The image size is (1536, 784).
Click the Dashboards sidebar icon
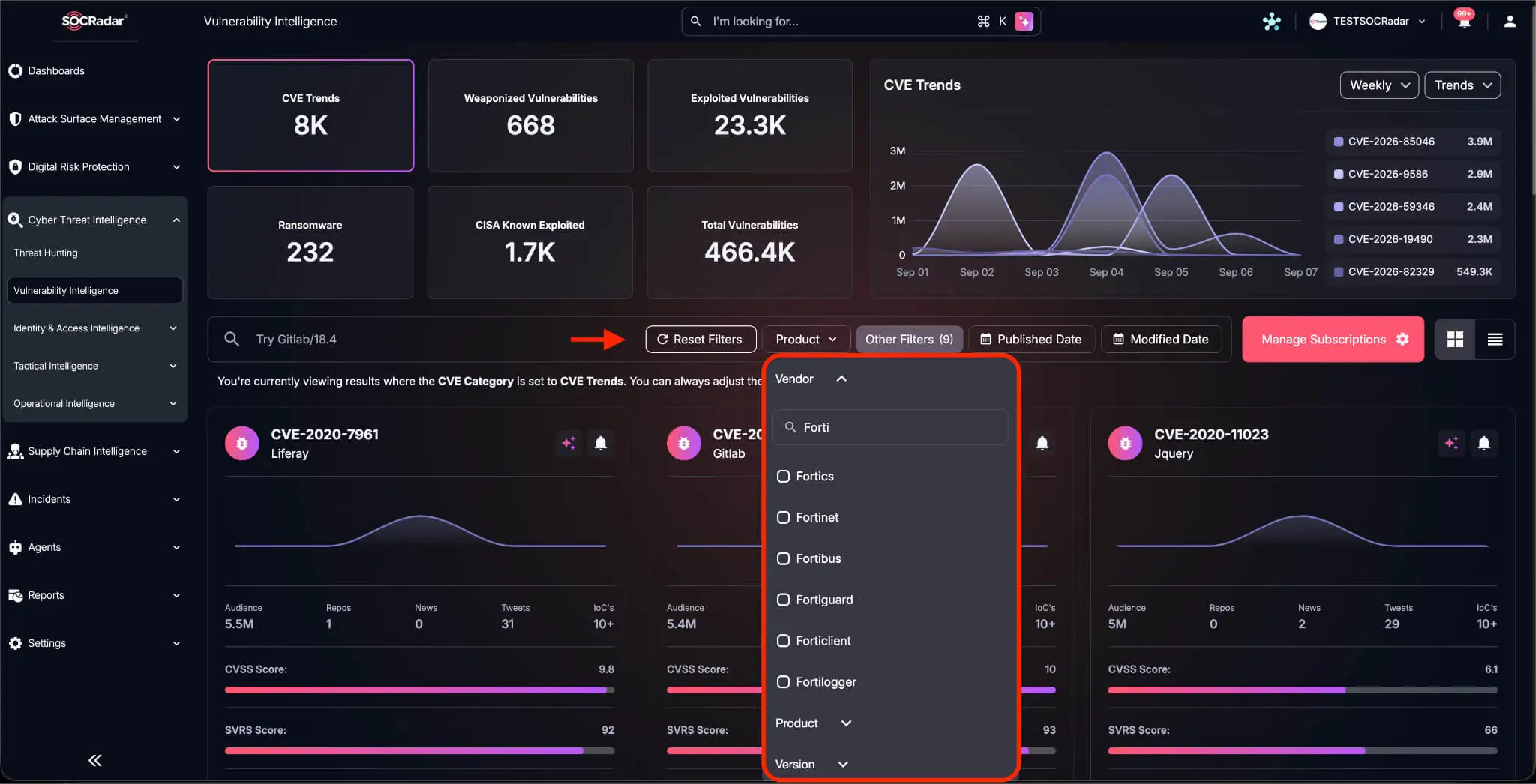point(15,71)
